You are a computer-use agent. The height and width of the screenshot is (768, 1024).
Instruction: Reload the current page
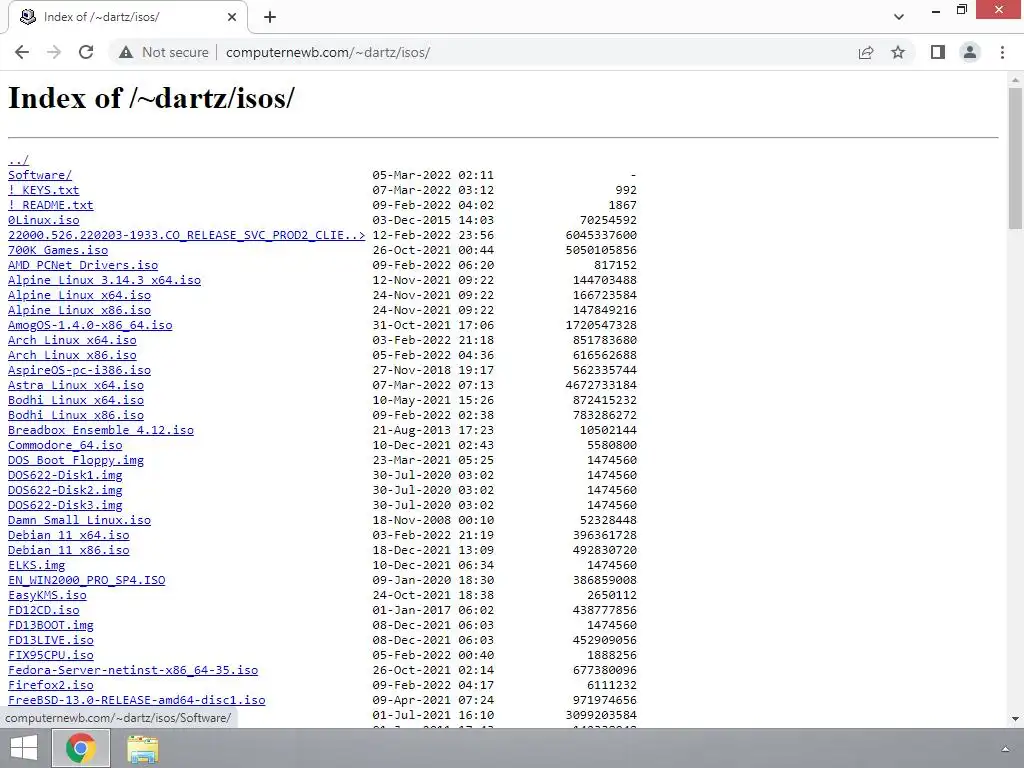[86, 52]
